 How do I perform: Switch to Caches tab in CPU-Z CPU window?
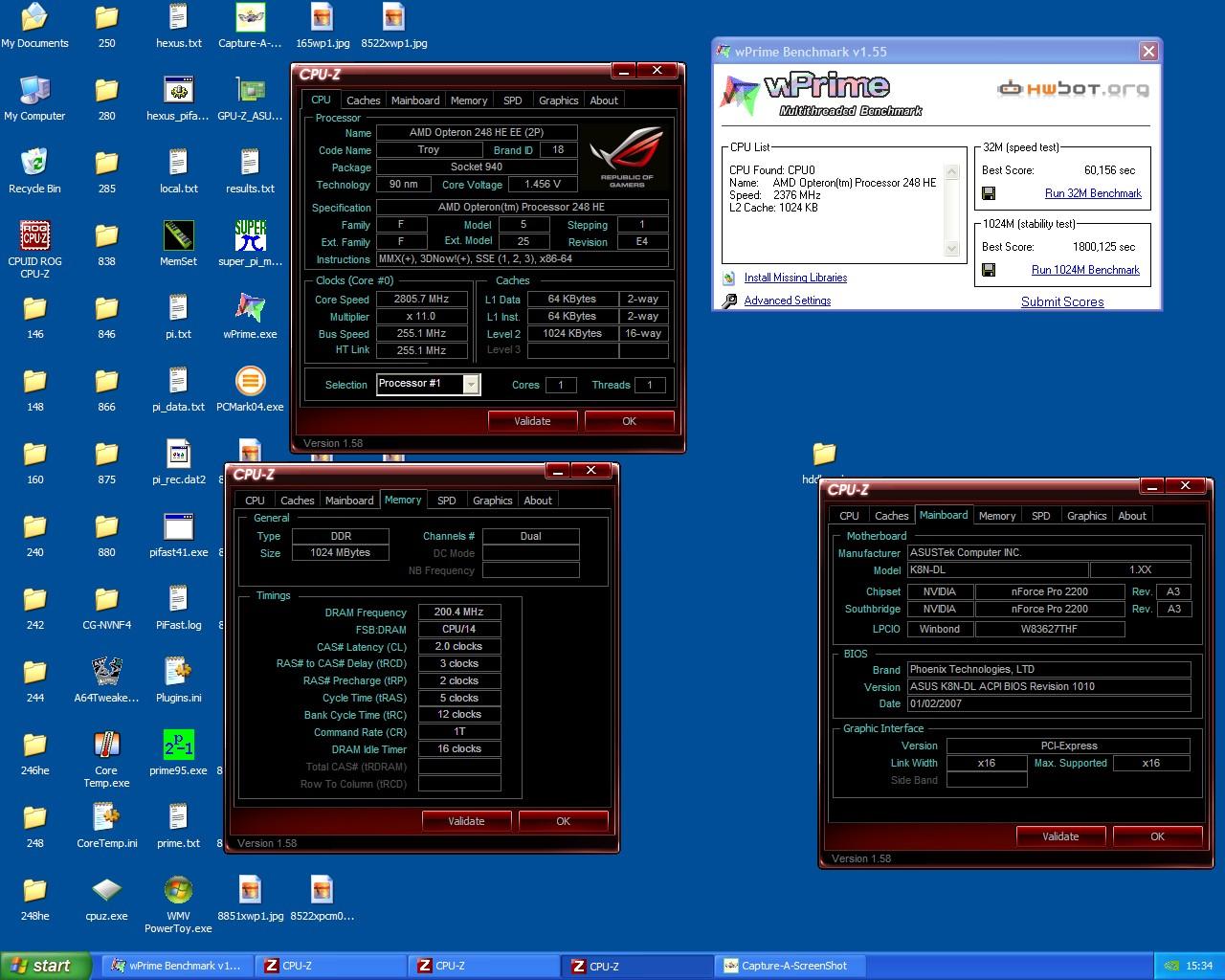[363, 100]
